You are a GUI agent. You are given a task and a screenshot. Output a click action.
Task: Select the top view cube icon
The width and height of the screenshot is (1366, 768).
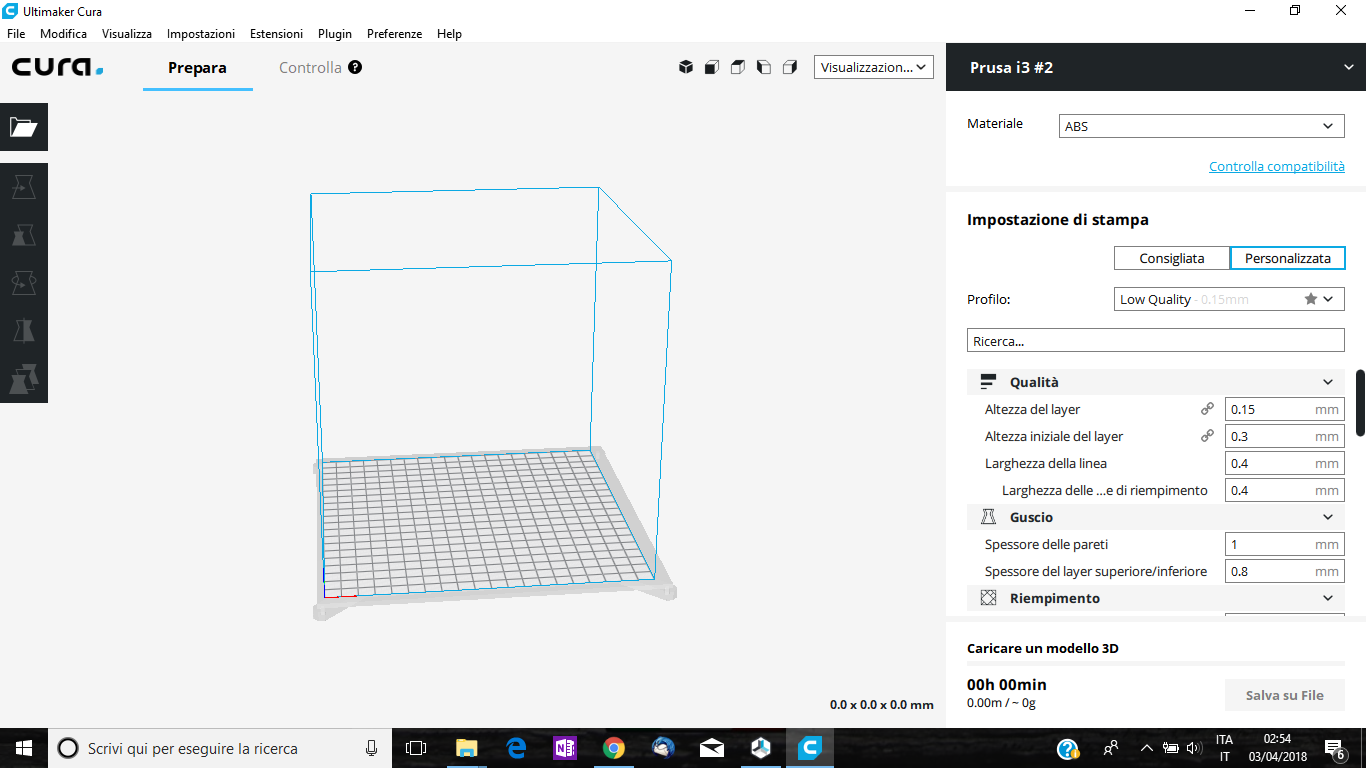click(x=738, y=67)
